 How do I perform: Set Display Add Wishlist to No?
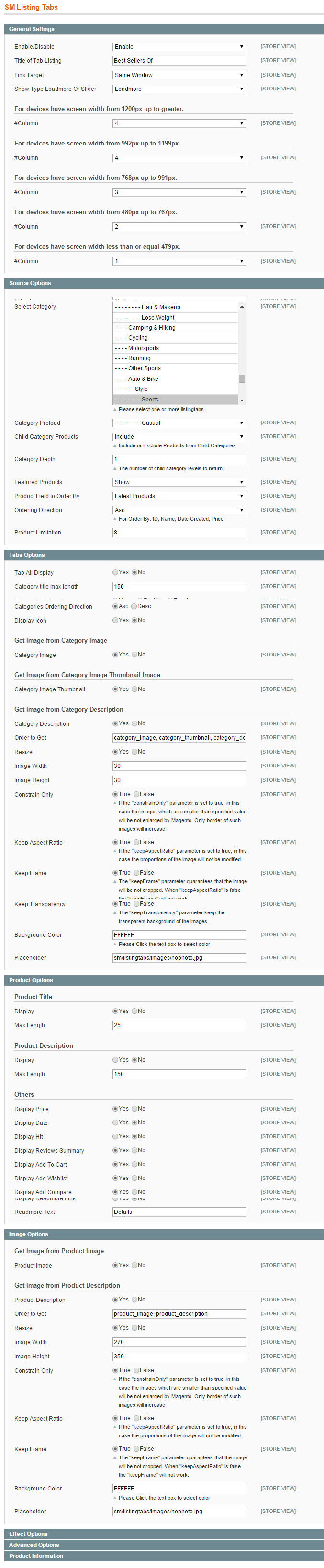[x=134, y=1179]
